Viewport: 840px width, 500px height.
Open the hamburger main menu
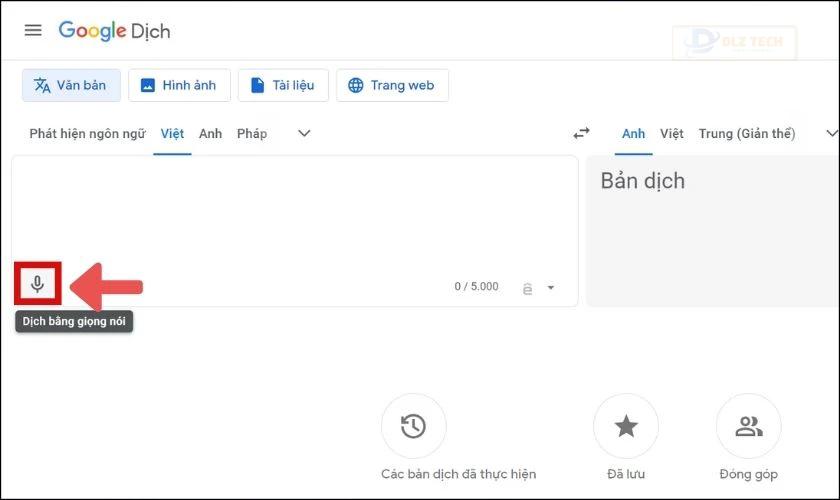(x=33, y=31)
